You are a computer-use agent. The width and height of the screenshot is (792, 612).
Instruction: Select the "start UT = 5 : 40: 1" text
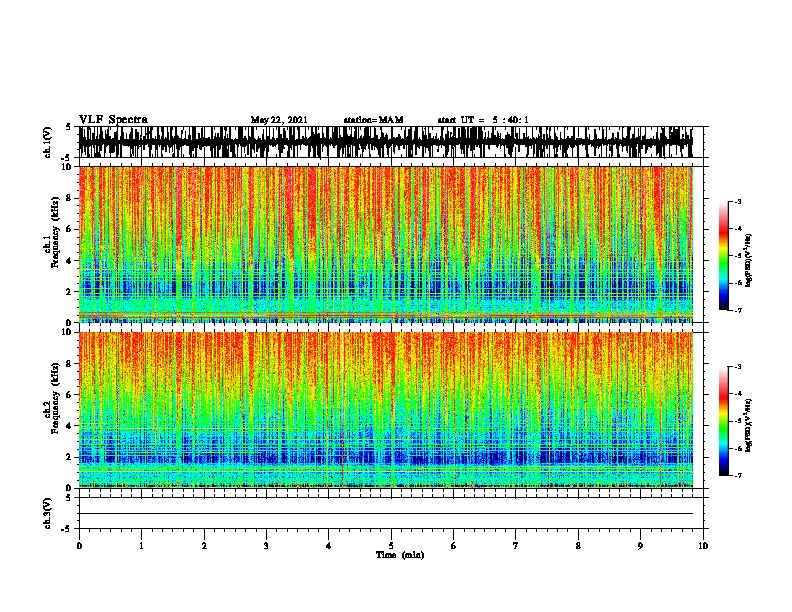pyautogui.click(x=483, y=120)
